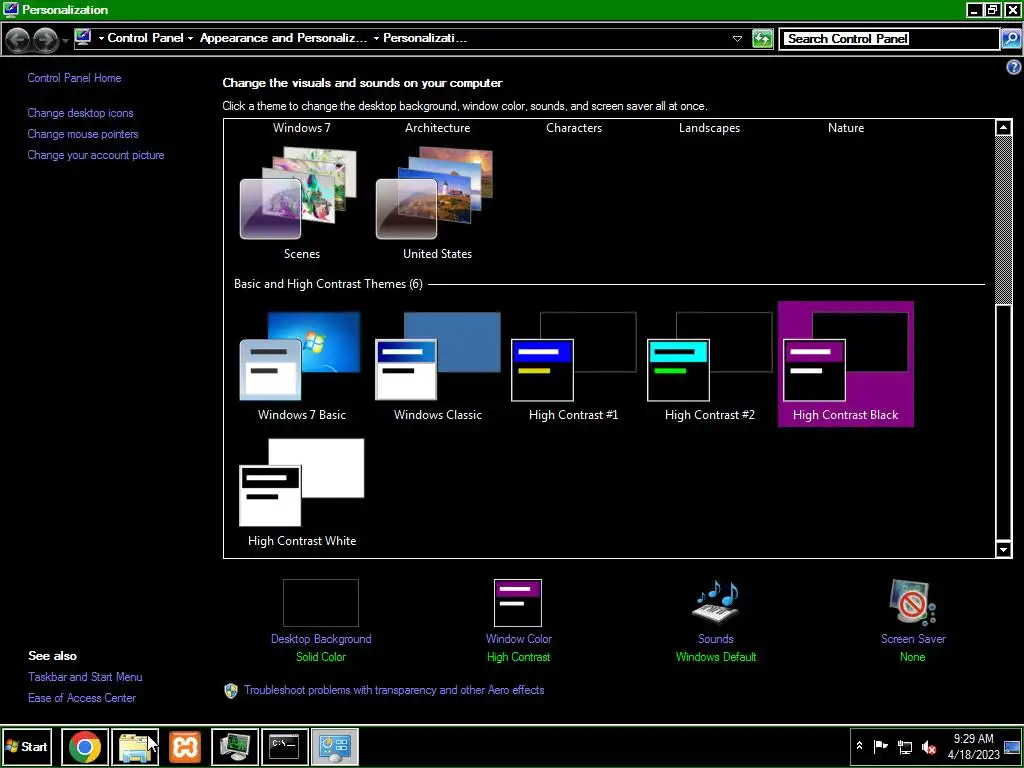Click the Nature theme label
This screenshot has width=1024, height=768.
[x=846, y=128]
